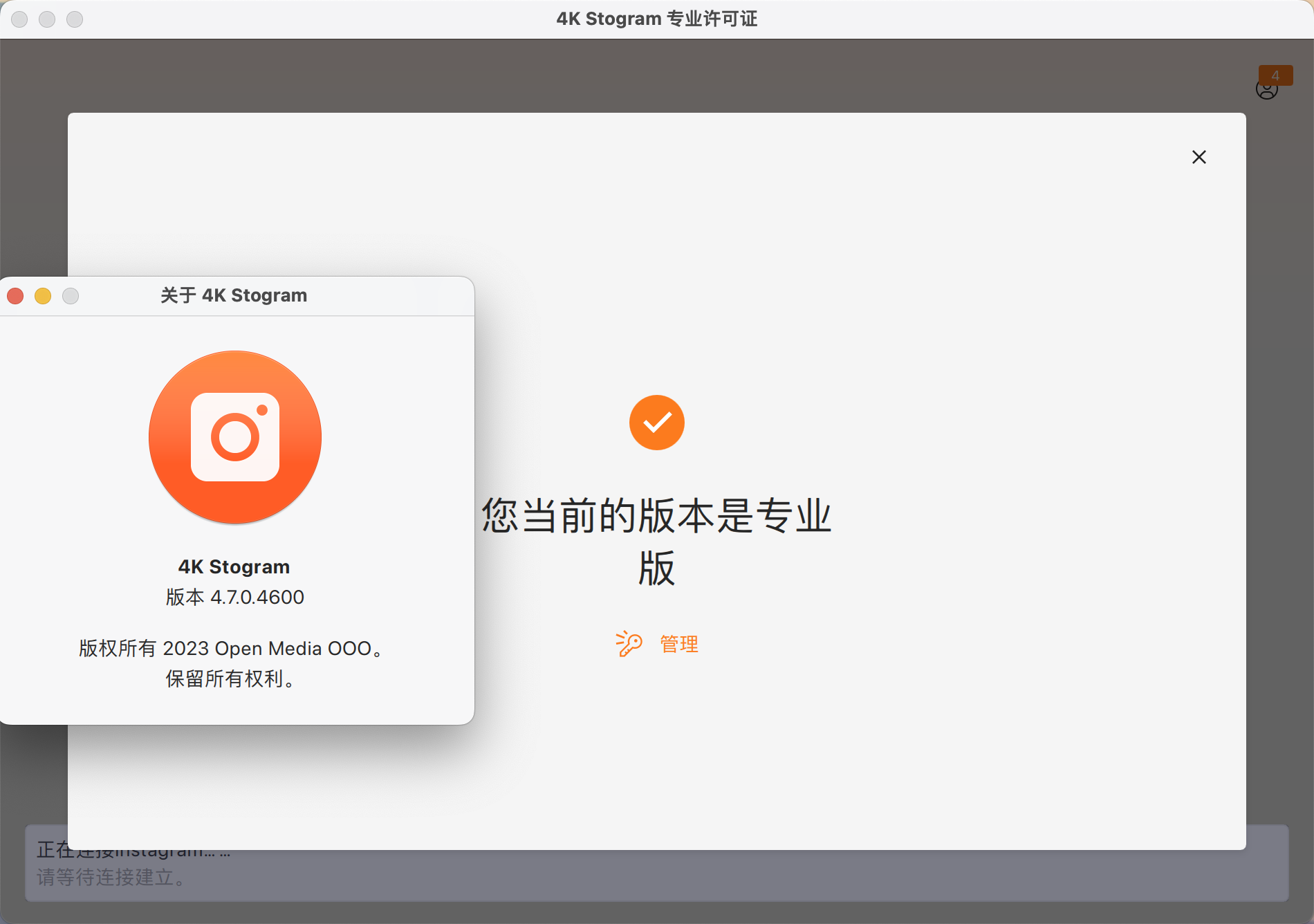Image resolution: width=1314 pixels, height=924 pixels.
Task: Close the 关于 4K Stogram window
Action: click(15, 296)
